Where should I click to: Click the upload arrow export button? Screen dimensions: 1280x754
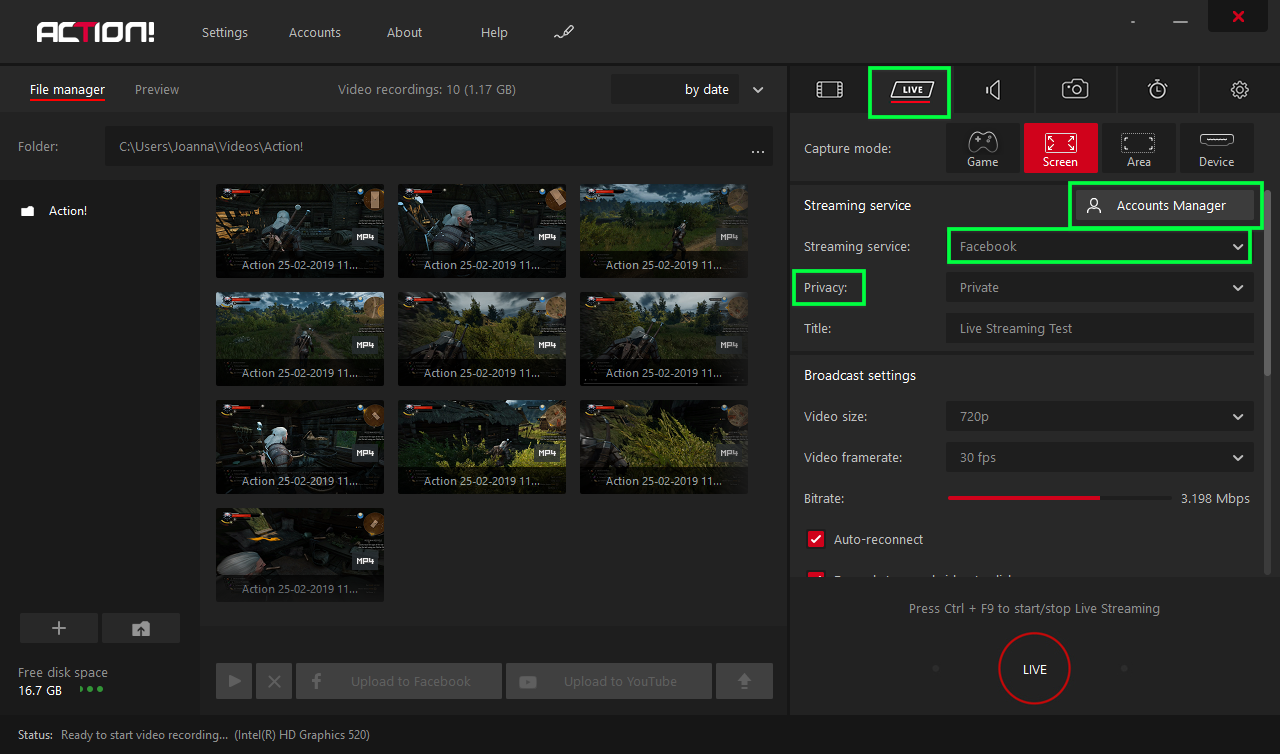point(744,681)
